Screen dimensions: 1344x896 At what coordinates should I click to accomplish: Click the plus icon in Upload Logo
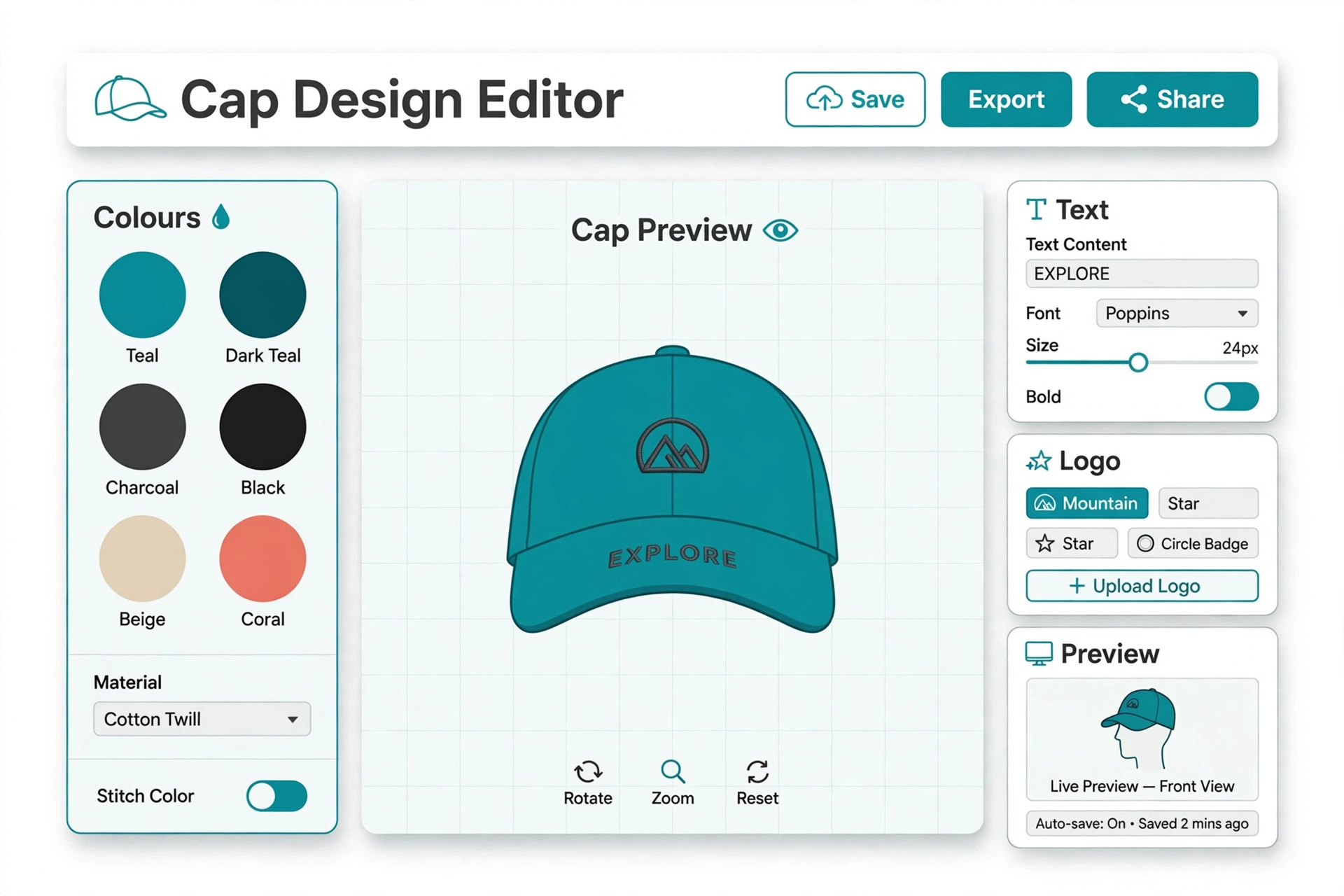1077,586
